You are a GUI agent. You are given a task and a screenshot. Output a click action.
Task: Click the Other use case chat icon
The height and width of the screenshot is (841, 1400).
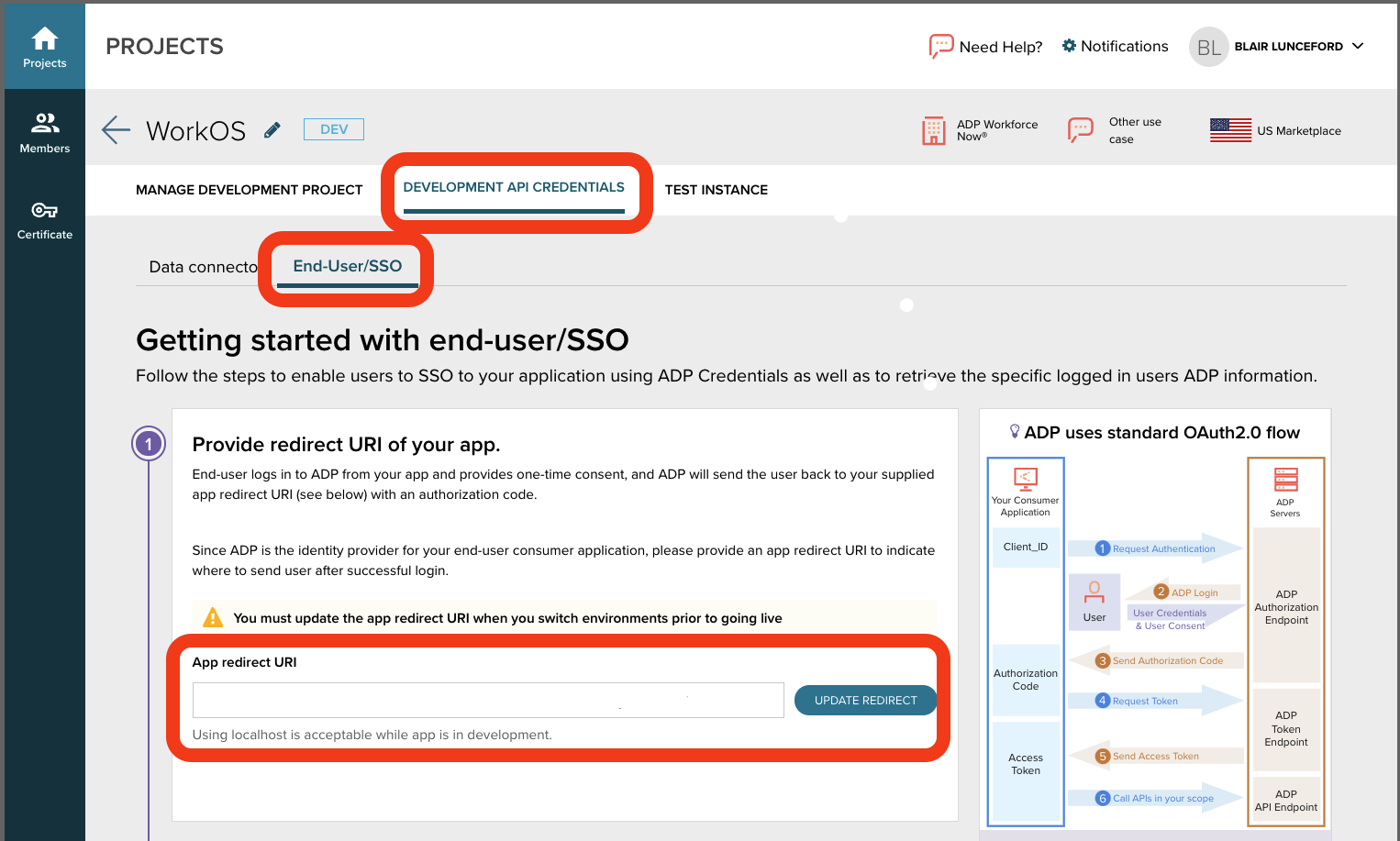click(1080, 130)
